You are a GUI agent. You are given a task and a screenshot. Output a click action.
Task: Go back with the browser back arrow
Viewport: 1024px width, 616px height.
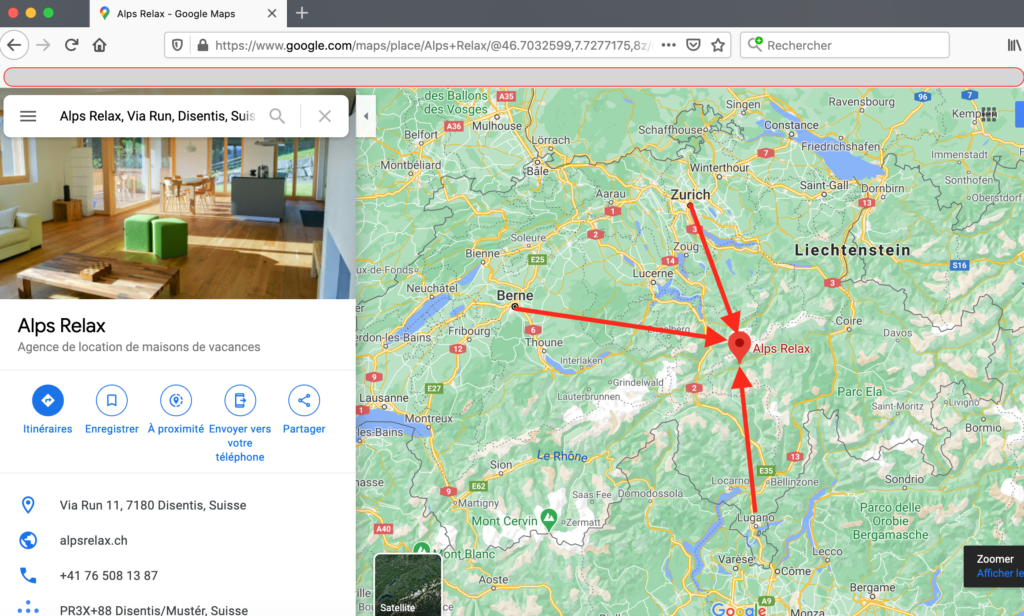click(14, 45)
